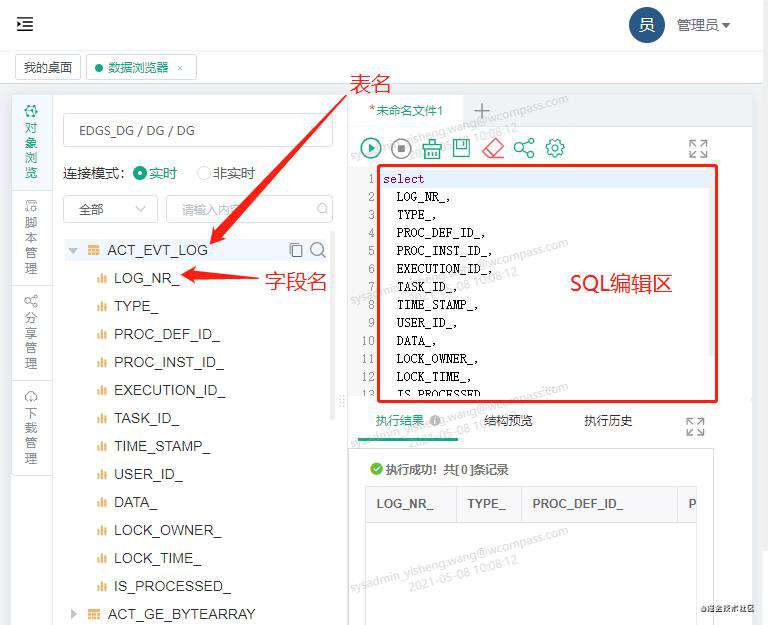Switch to 执行结果 tab
This screenshot has height=625, width=768.
399,420
